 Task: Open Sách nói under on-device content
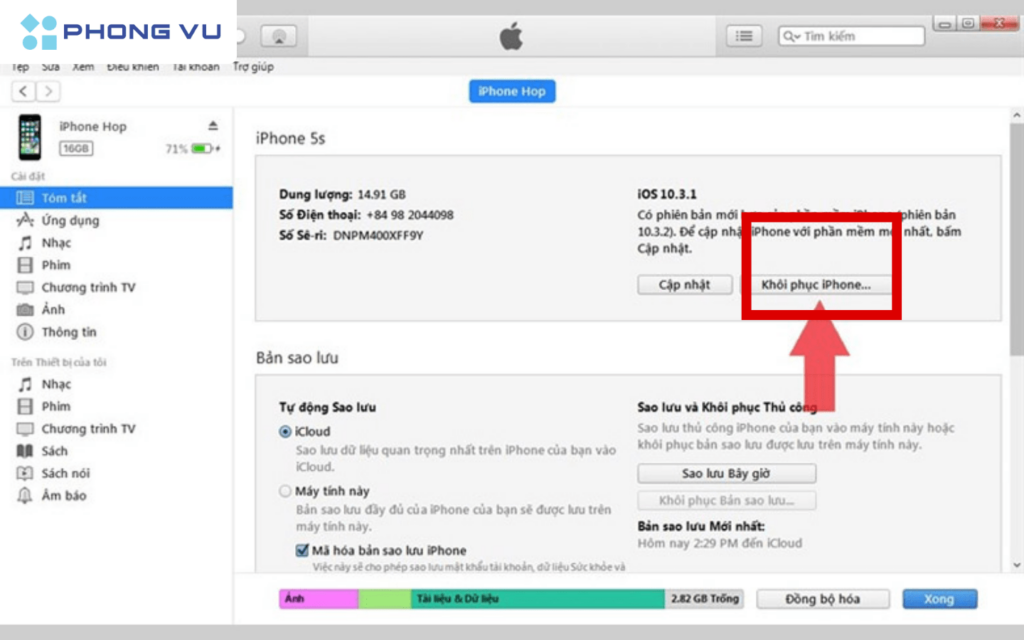[65, 473]
